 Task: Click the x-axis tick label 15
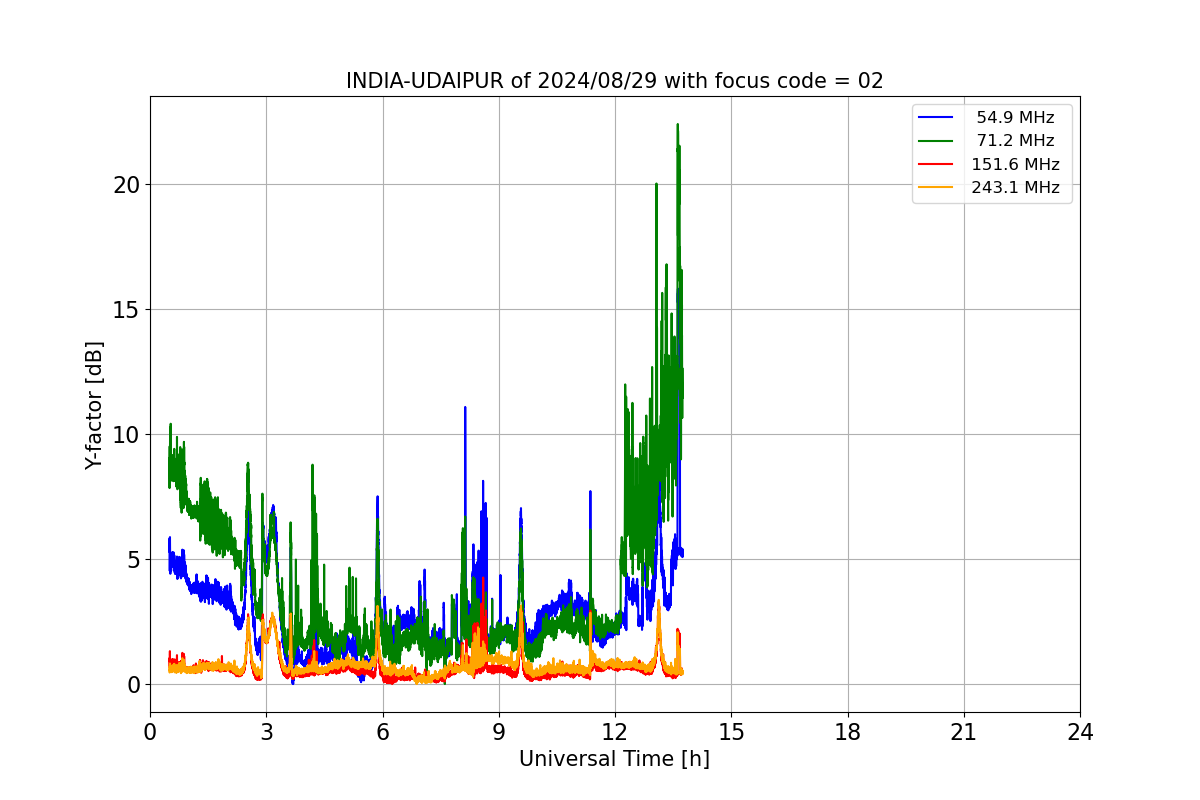click(731, 732)
